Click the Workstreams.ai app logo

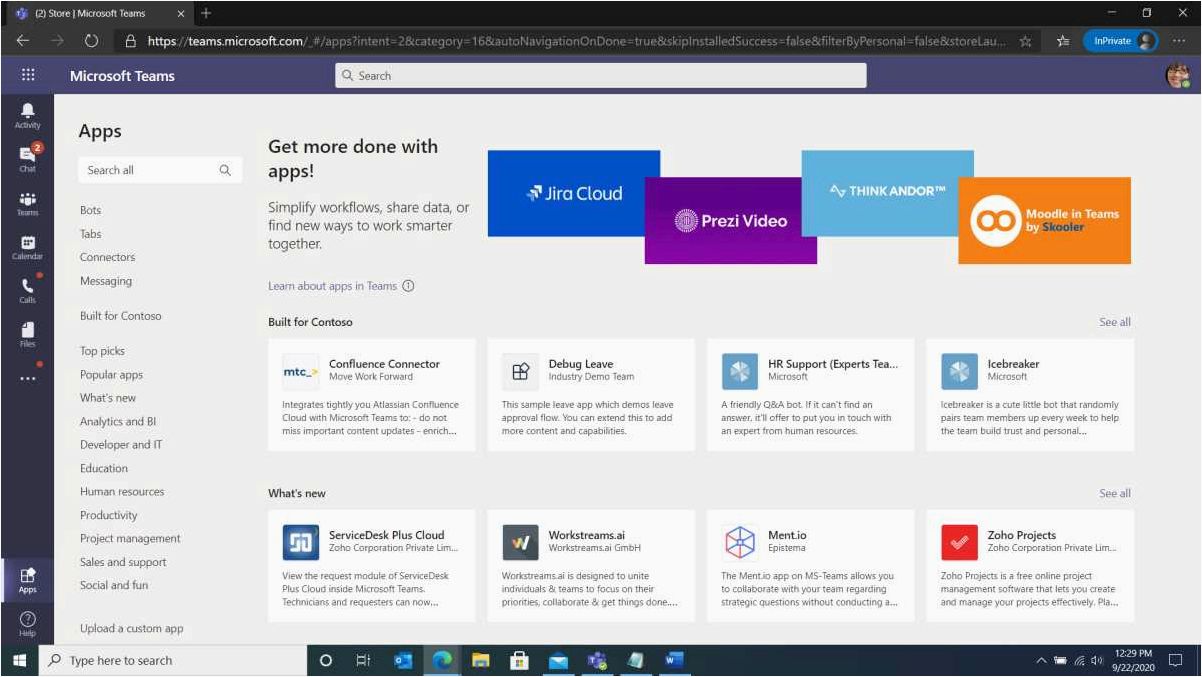click(x=520, y=542)
